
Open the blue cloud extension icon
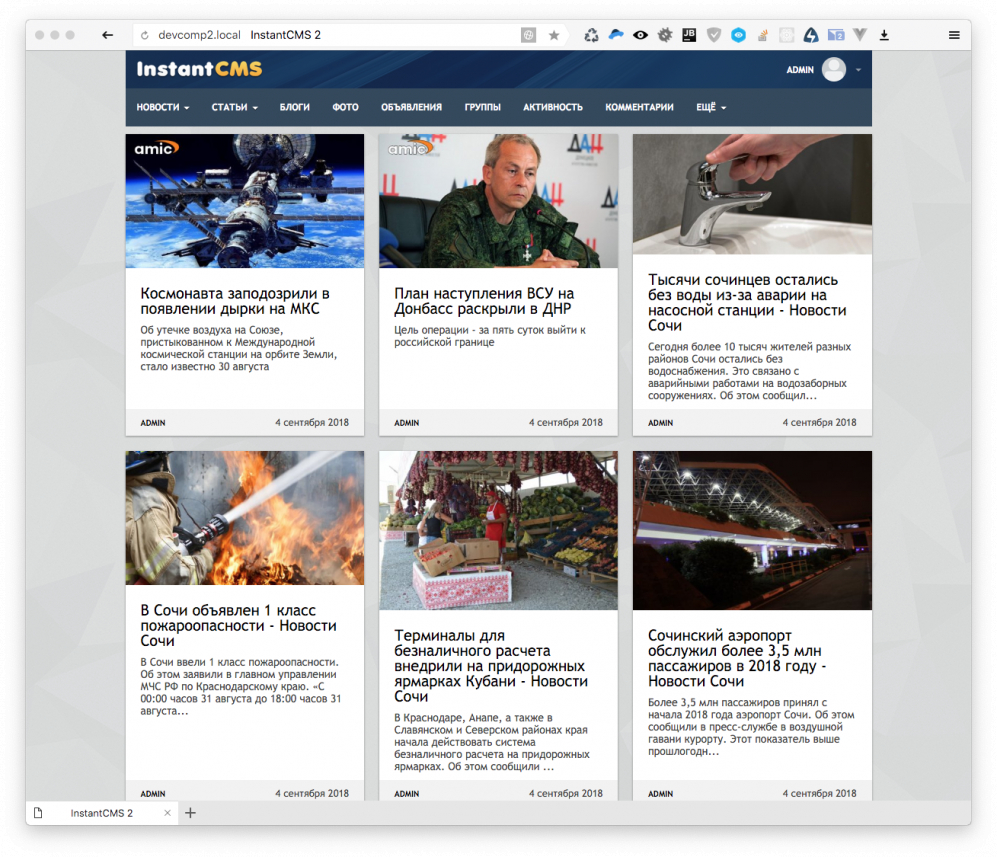pyautogui.click(x=616, y=35)
